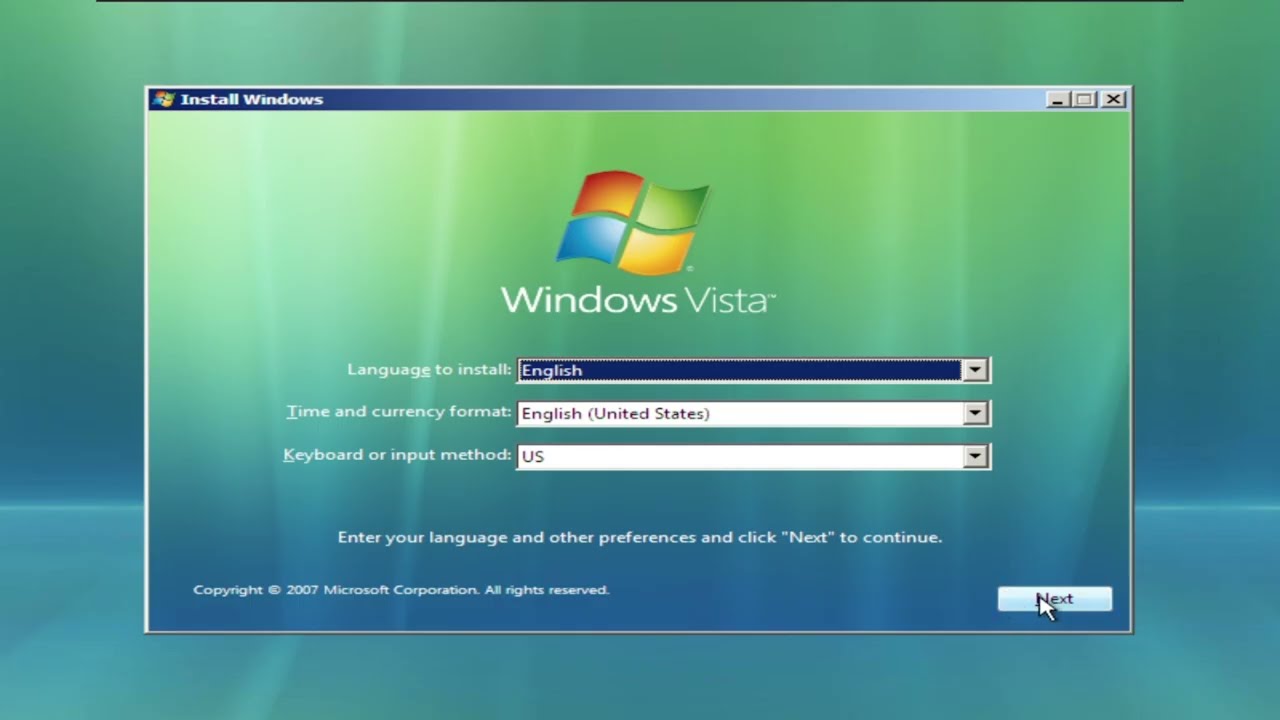1280x720 pixels.
Task: Click the Windows Vista flag logo
Action: click(633, 223)
